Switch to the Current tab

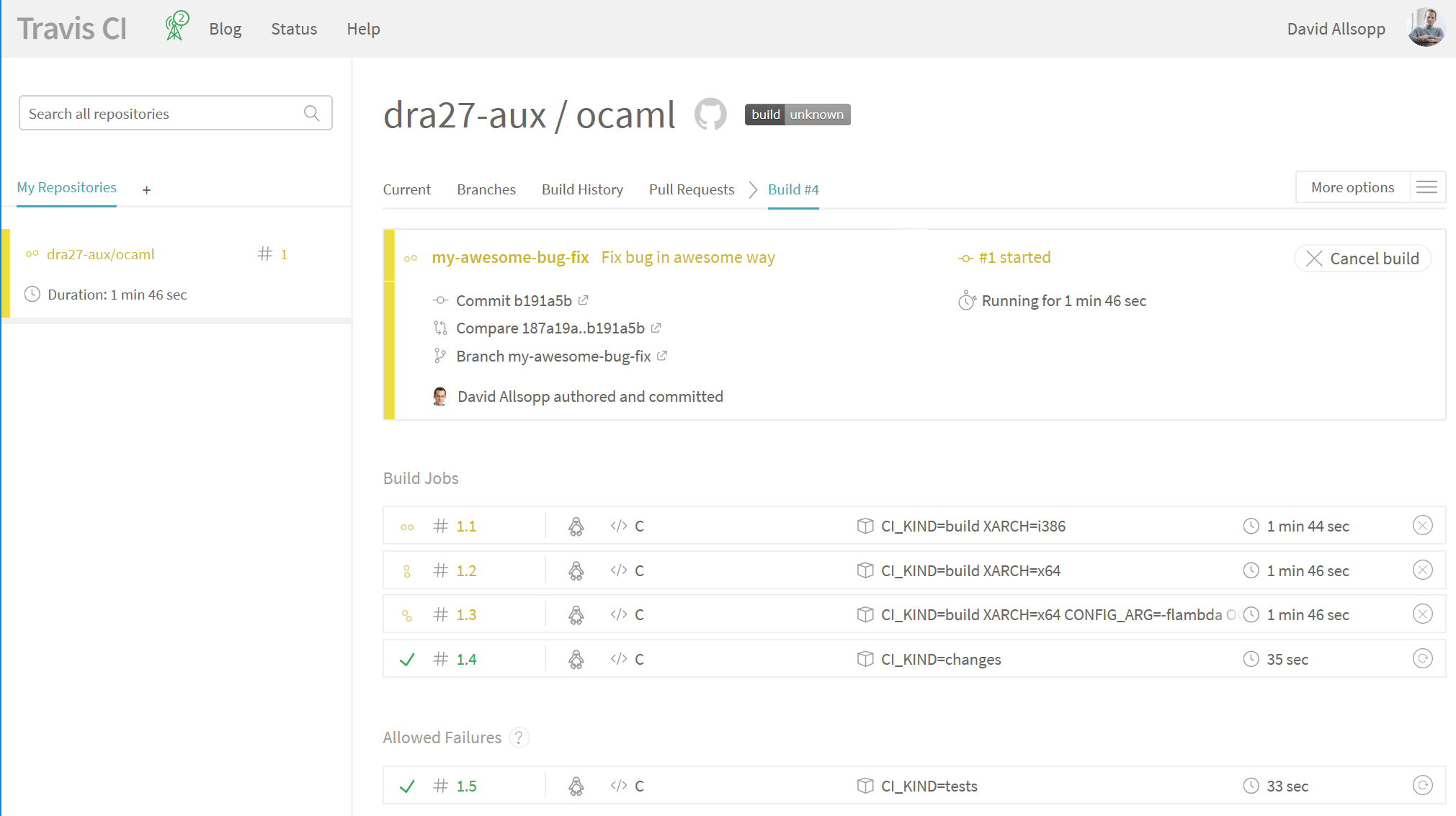pyautogui.click(x=406, y=189)
